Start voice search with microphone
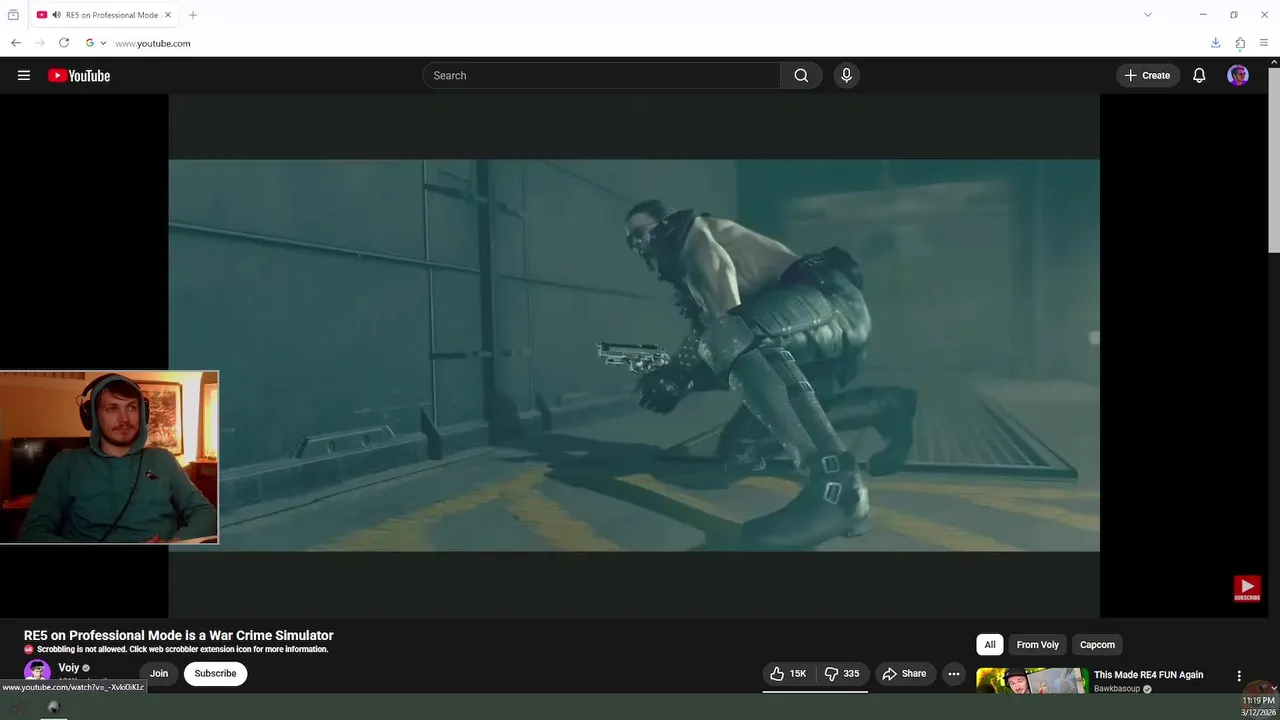1280x720 pixels. coord(846,75)
